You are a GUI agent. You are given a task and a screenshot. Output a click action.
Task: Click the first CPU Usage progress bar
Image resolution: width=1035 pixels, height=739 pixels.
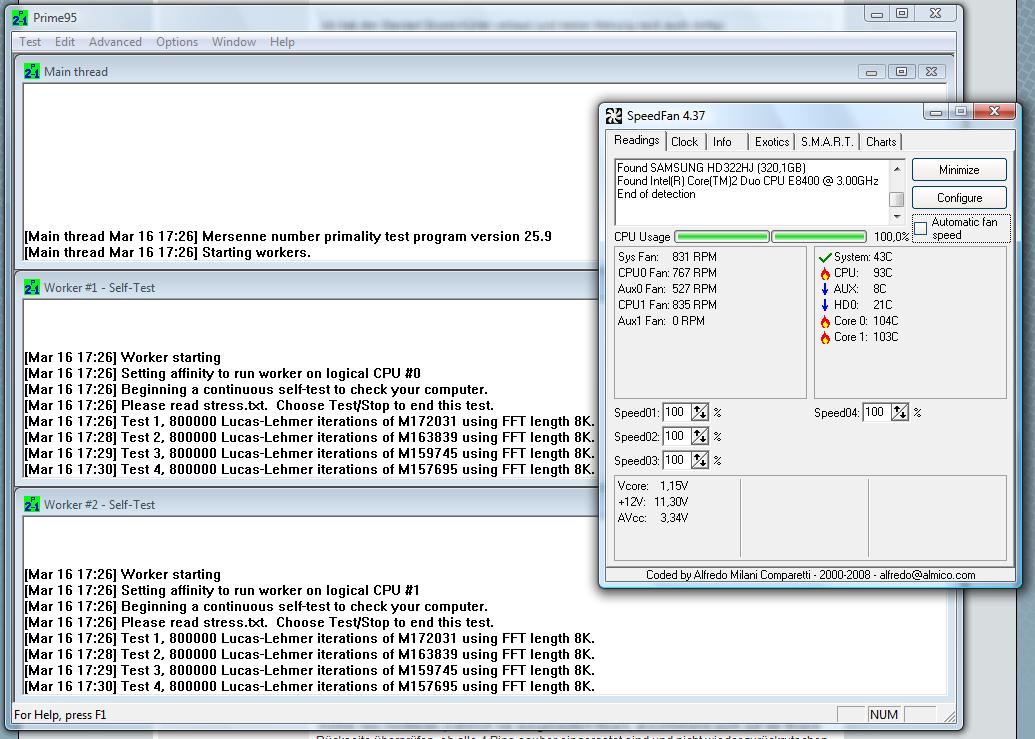722,236
